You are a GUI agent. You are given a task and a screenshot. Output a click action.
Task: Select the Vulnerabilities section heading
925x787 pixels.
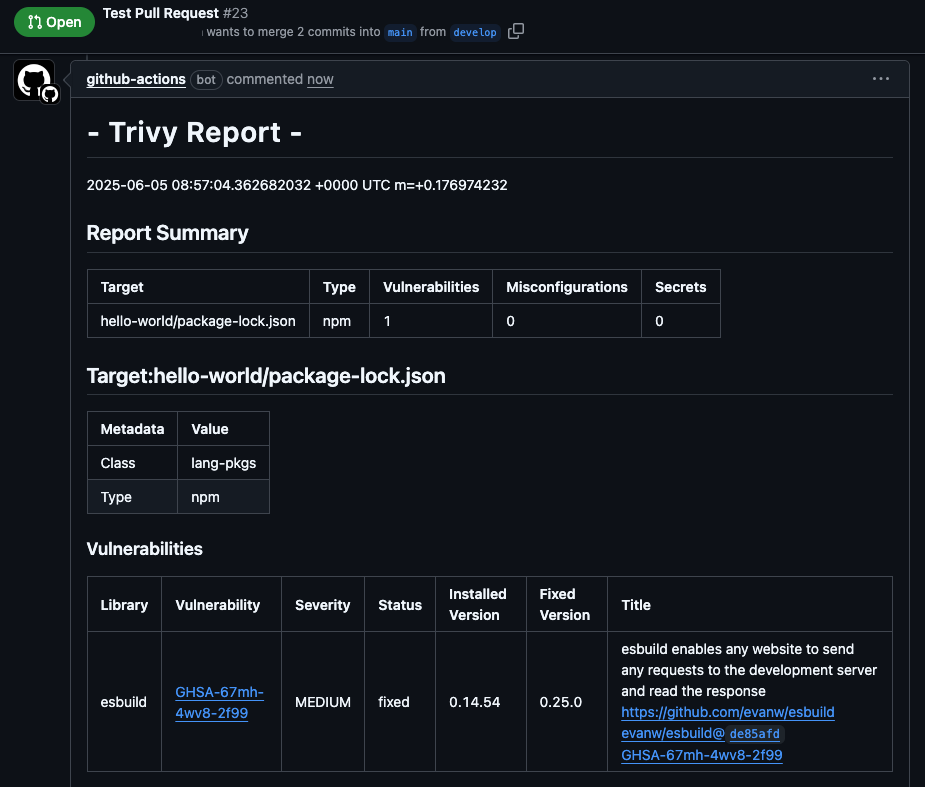pos(145,549)
